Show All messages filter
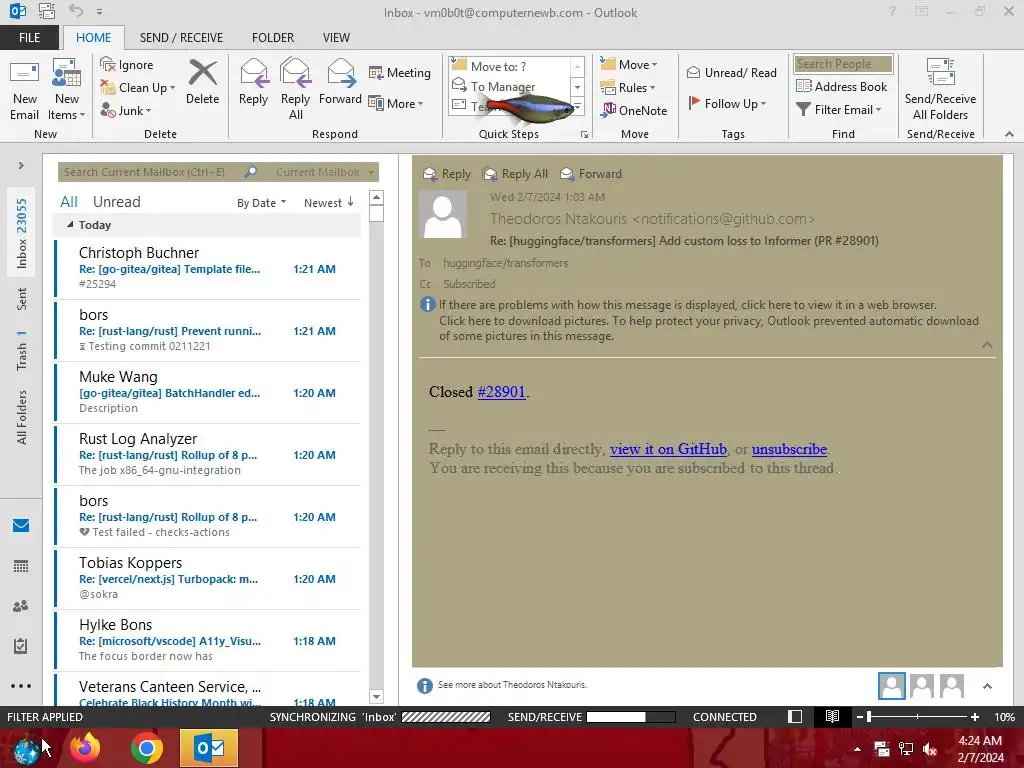The width and height of the screenshot is (1024, 768). (x=69, y=202)
